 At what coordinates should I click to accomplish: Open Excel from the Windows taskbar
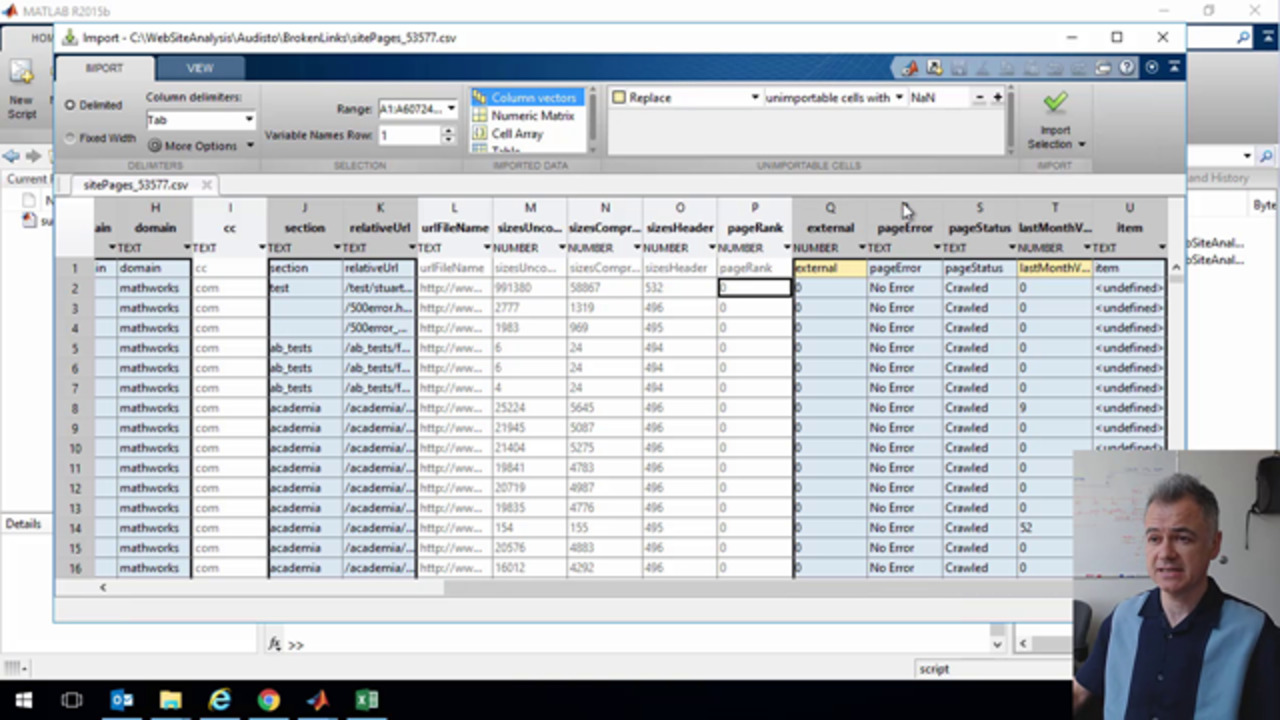366,700
